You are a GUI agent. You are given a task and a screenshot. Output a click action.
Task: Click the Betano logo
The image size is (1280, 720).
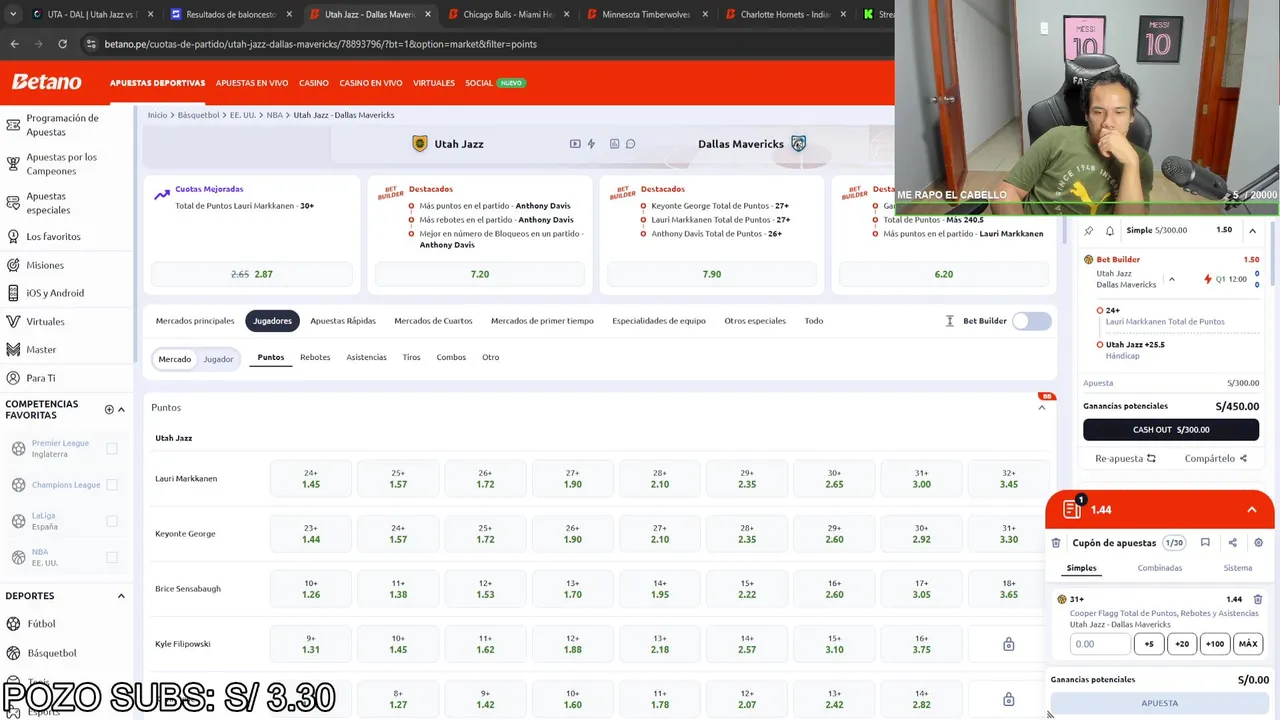coord(47,83)
